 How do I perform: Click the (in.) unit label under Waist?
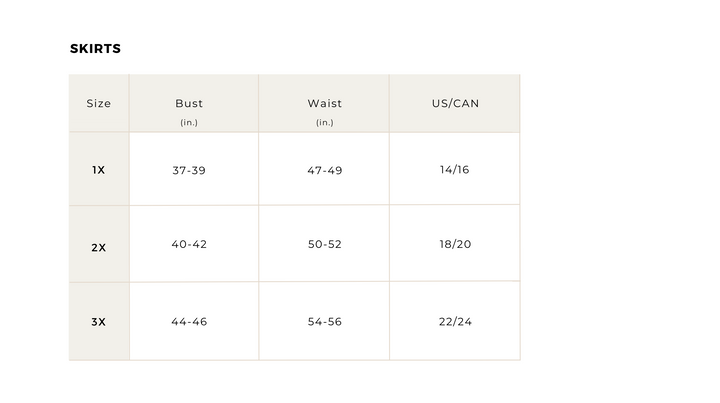pyautogui.click(x=325, y=122)
